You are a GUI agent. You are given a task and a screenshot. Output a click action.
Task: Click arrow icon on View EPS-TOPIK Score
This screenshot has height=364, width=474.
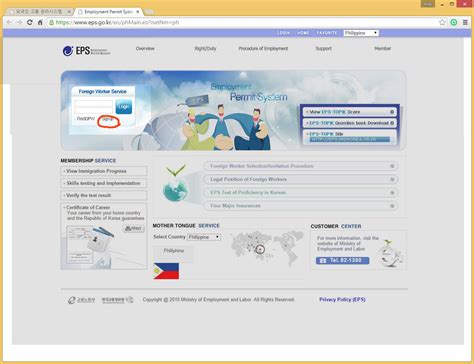pos(392,112)
